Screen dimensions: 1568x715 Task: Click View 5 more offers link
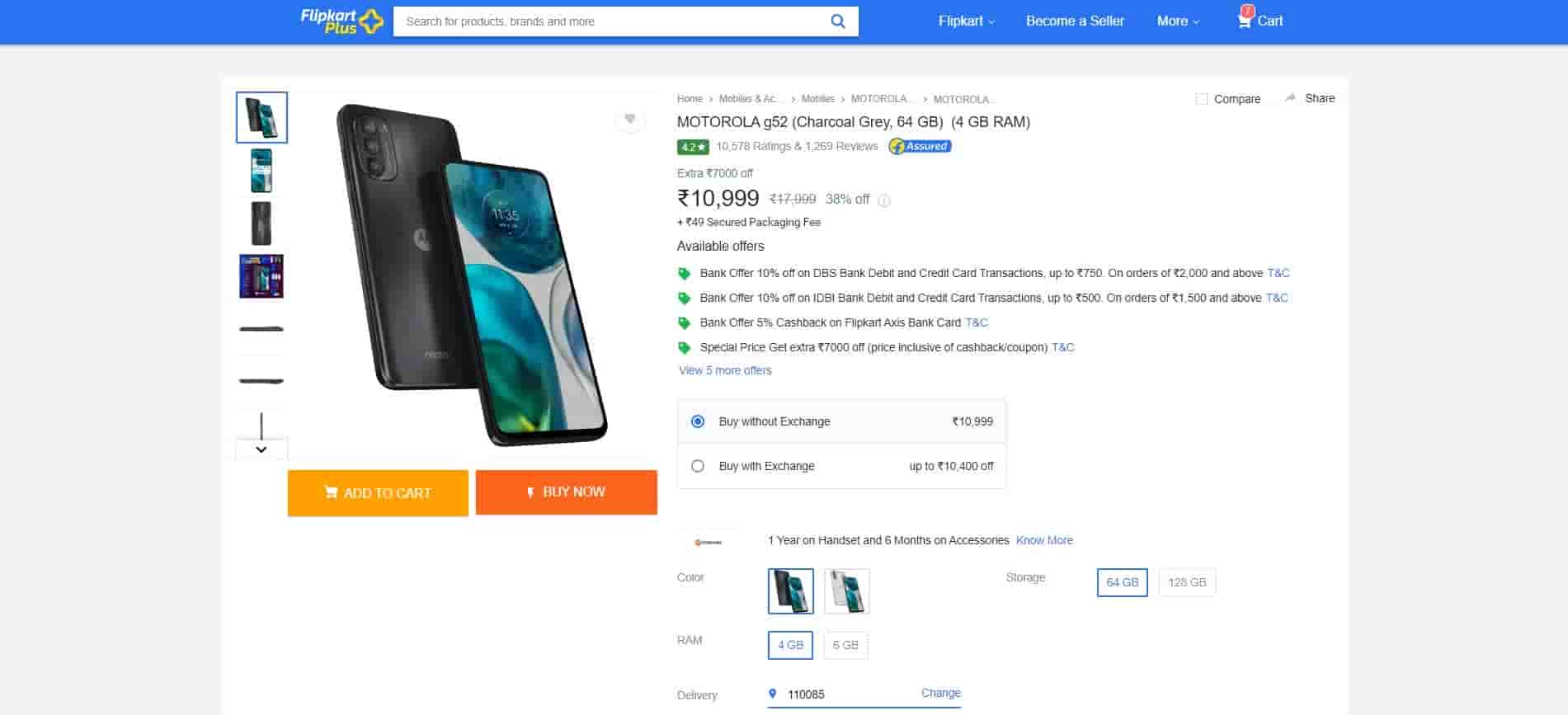725,370
